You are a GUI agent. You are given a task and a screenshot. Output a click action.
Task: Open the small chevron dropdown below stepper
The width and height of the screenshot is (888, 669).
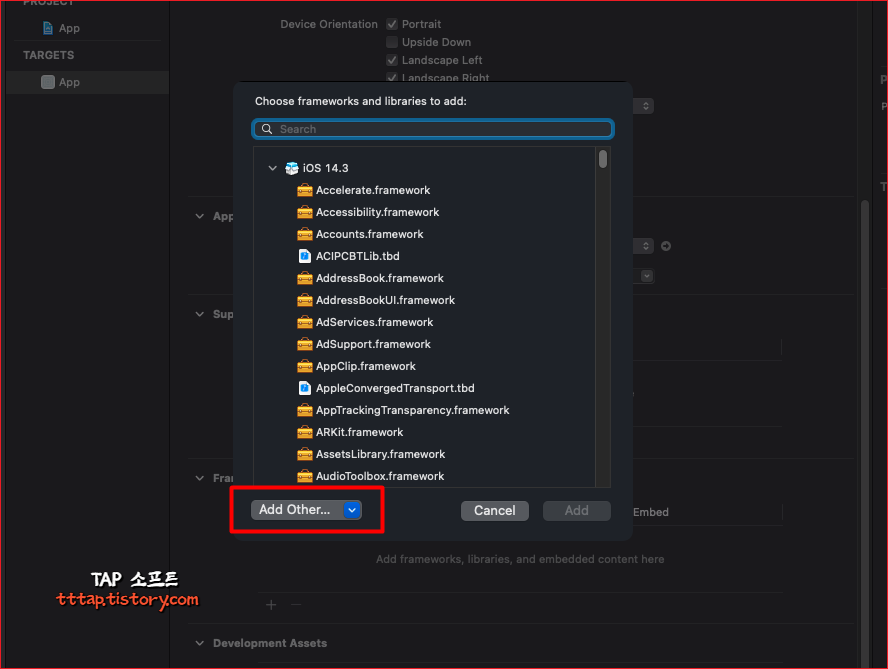coord(647,276)
